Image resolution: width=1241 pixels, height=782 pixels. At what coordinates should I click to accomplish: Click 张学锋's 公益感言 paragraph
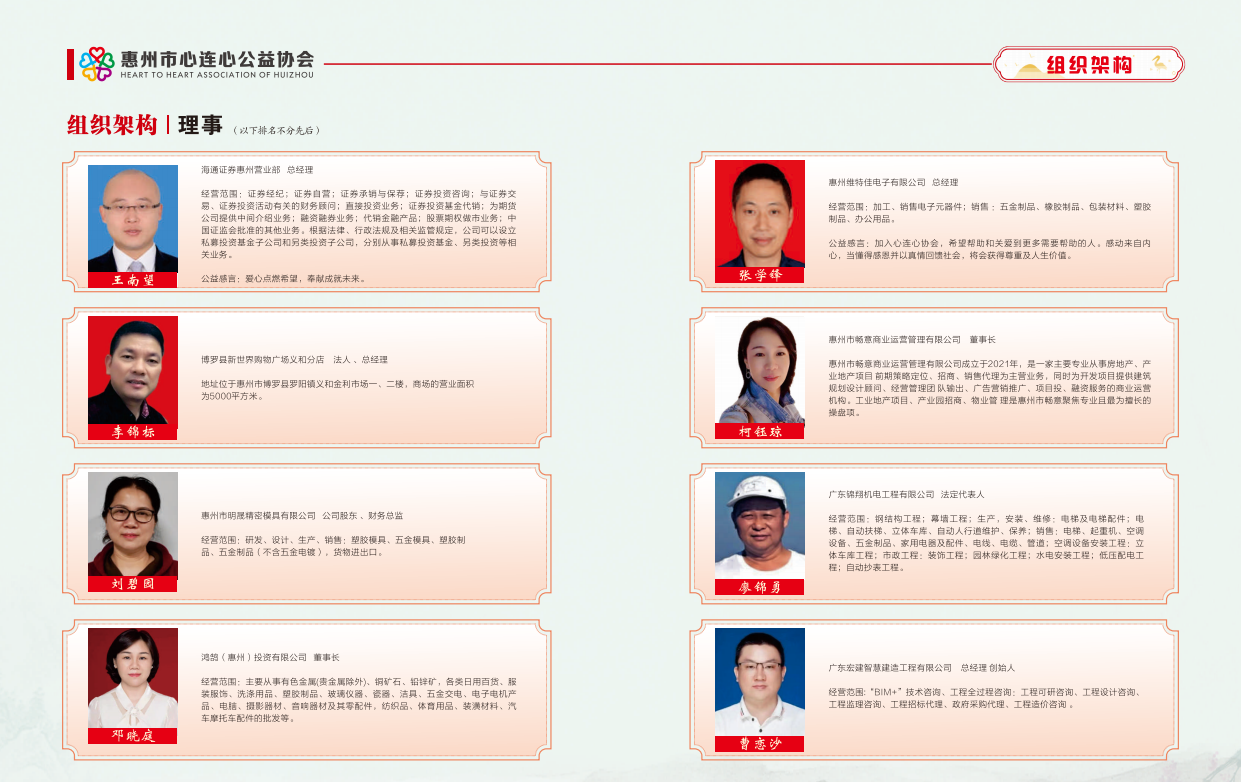990,248
